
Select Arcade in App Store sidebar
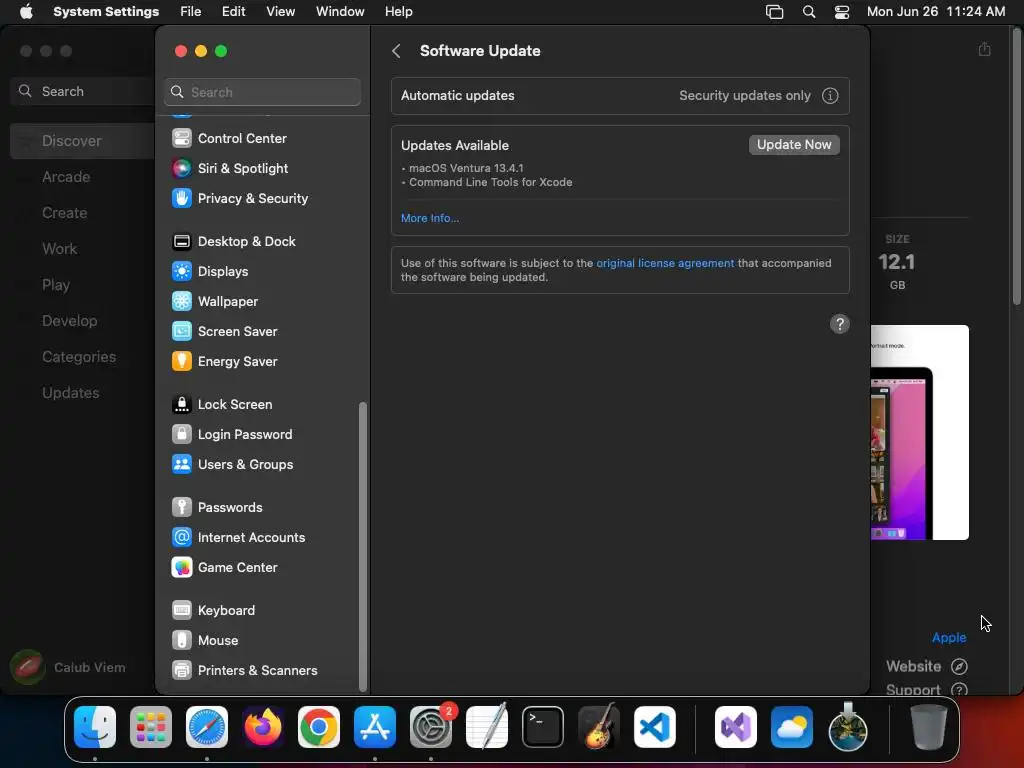click(66, 177)
